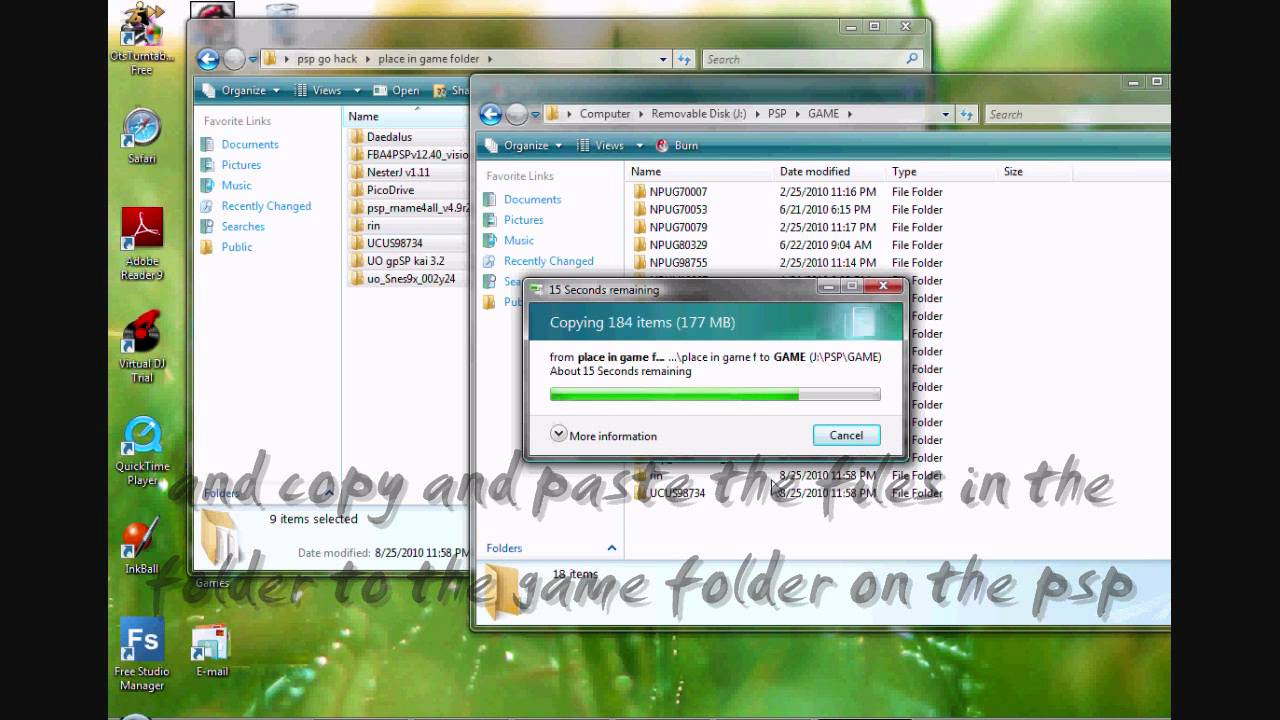
Task: Launch InkBall desktop shortcut
Action: (142, 547)
